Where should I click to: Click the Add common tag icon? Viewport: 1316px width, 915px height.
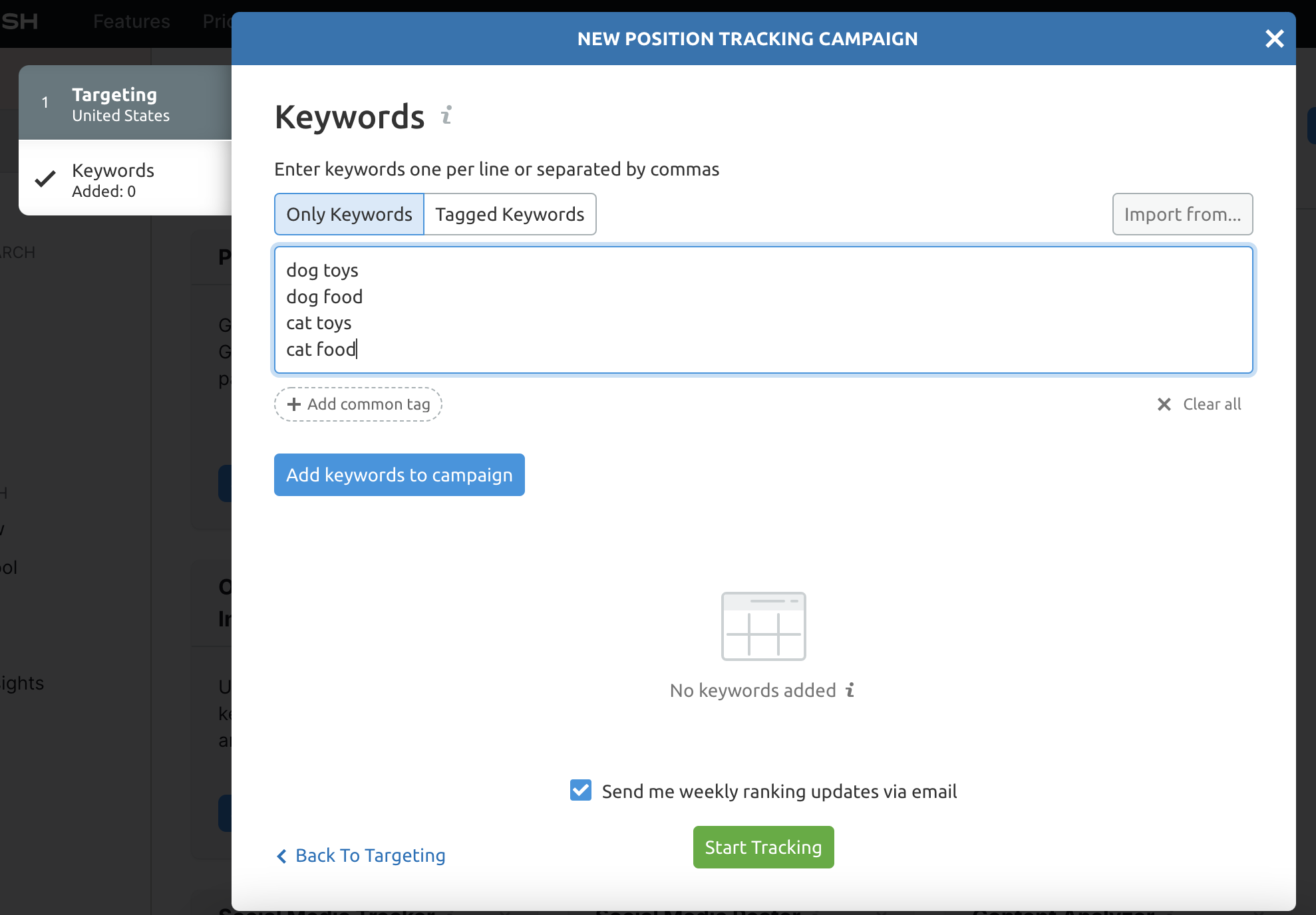pyautogui.click(x=294, y=404)
